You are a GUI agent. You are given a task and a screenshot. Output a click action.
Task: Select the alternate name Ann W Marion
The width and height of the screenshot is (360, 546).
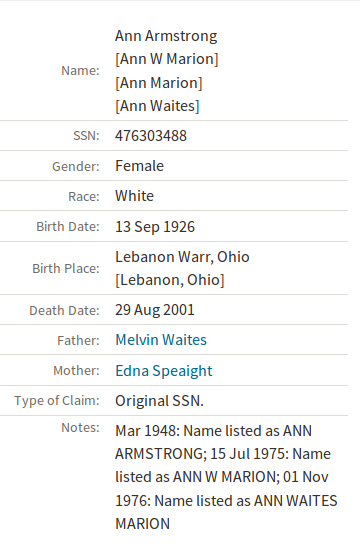[167, 59]
